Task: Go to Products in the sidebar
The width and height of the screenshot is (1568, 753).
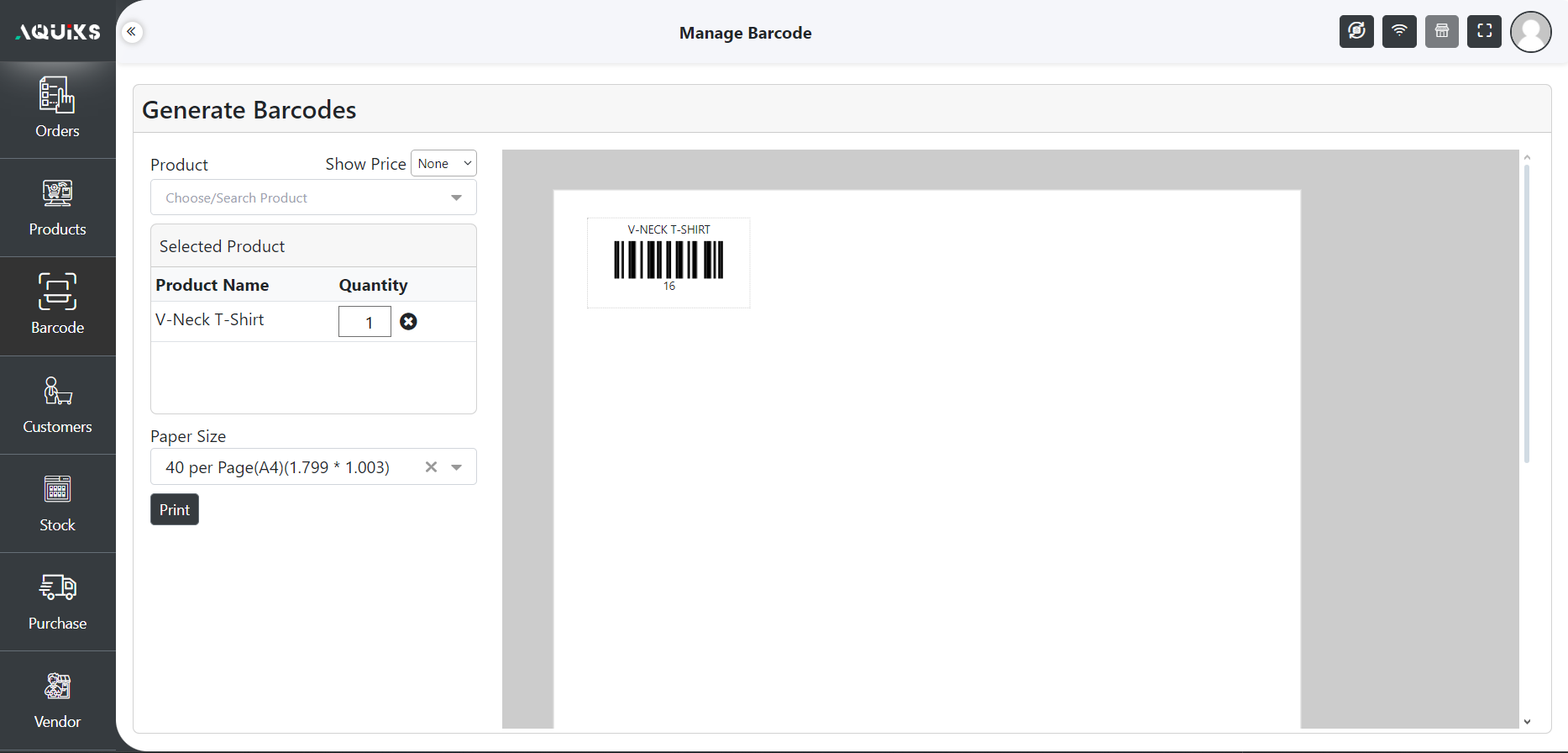Action: click(x=58, y=208)
